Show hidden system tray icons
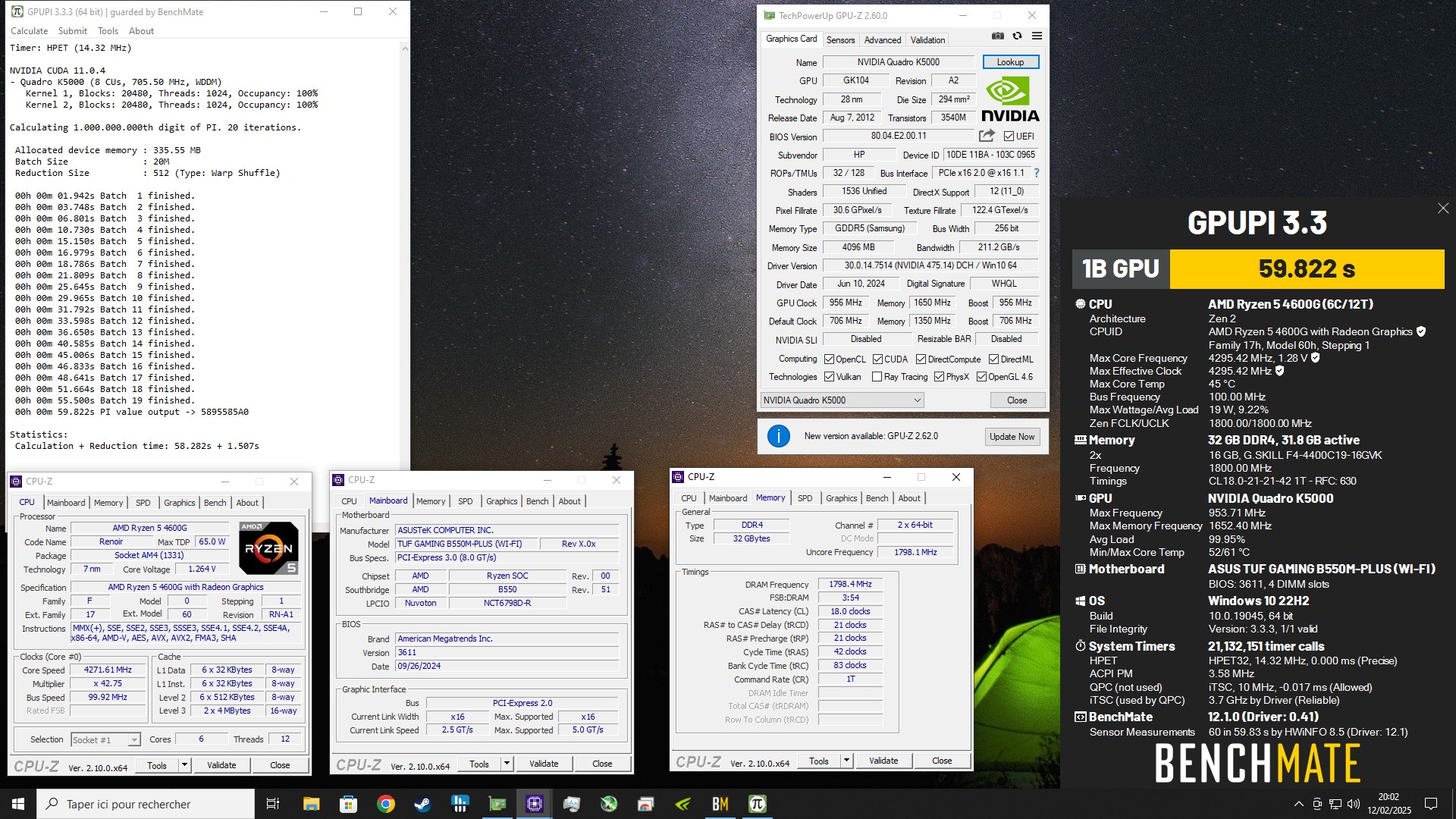1456x819 pixels. [x=1298, y=804]
